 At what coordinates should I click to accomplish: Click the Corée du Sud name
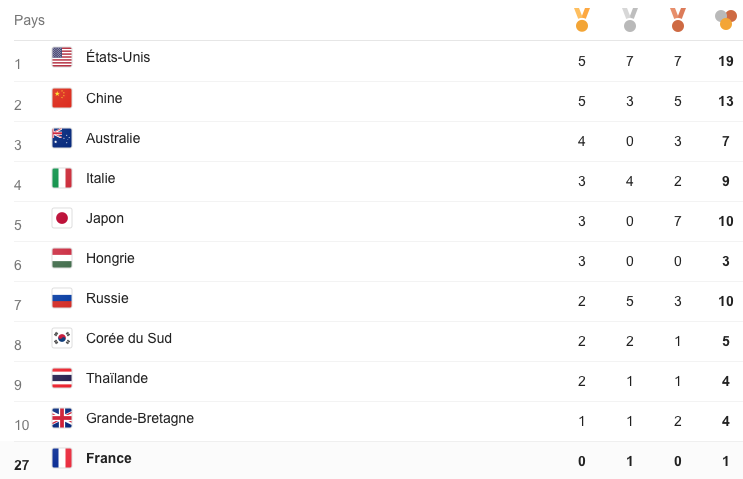pyautogui.click(x=129, y=338)
